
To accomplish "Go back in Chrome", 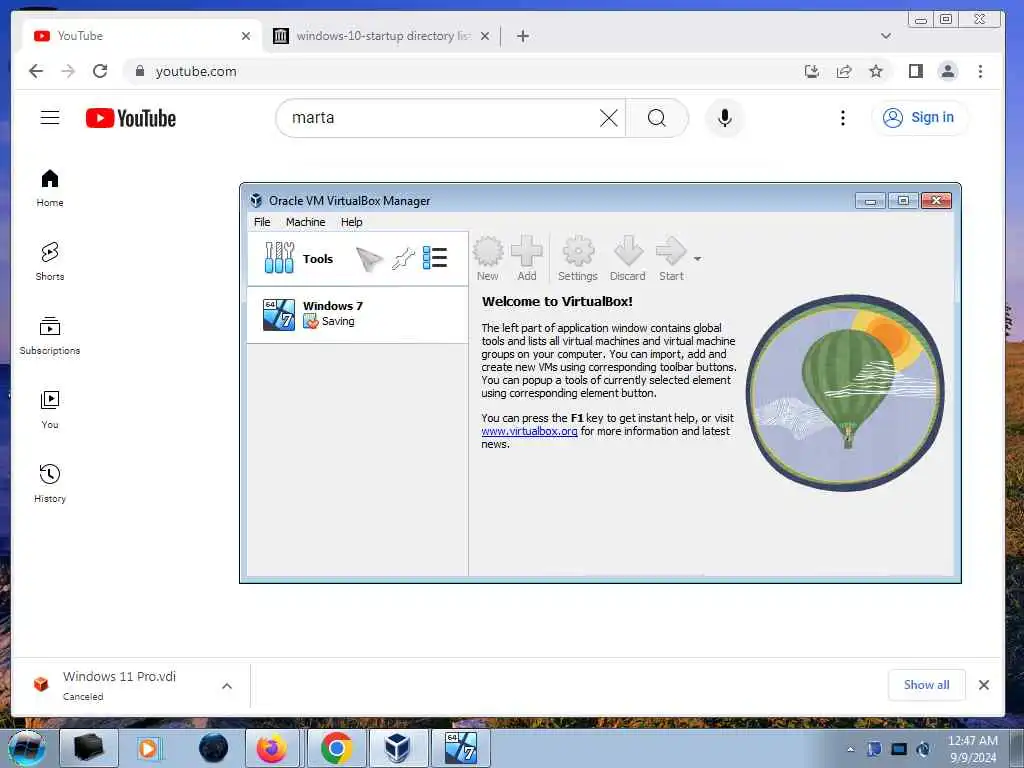I will click(x=36, y=71).
